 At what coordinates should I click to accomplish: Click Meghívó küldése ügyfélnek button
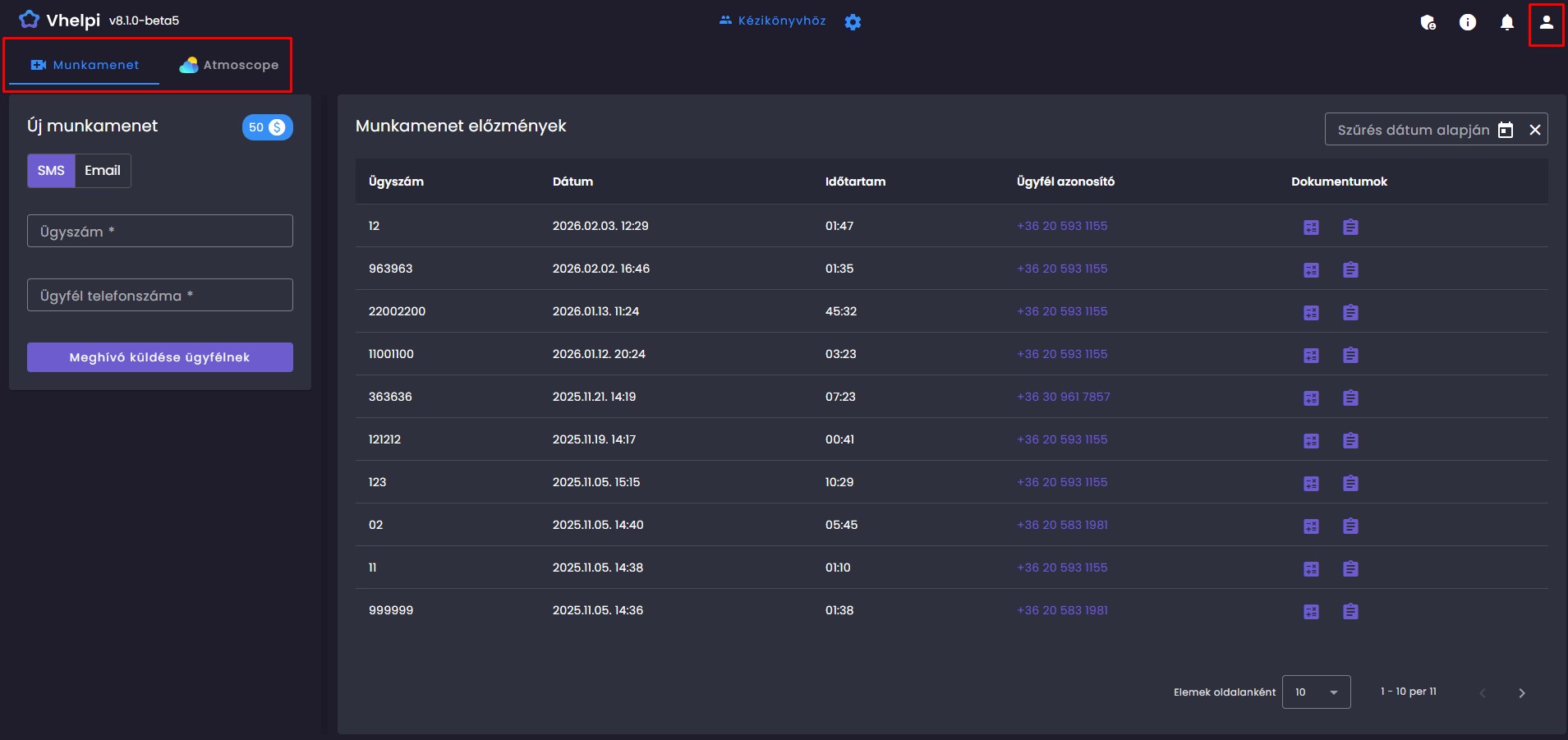[x=160, y=357]
